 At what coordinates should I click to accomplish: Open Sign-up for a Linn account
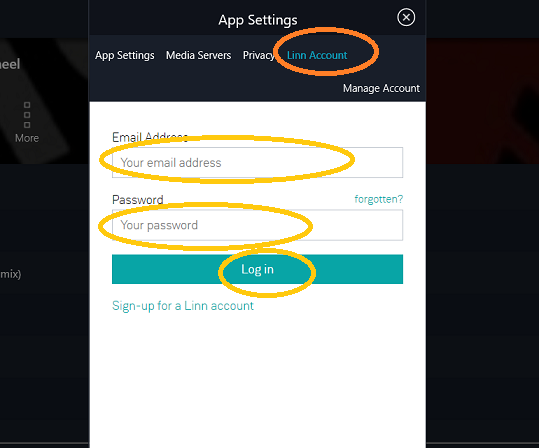click(x=183, y=306)
